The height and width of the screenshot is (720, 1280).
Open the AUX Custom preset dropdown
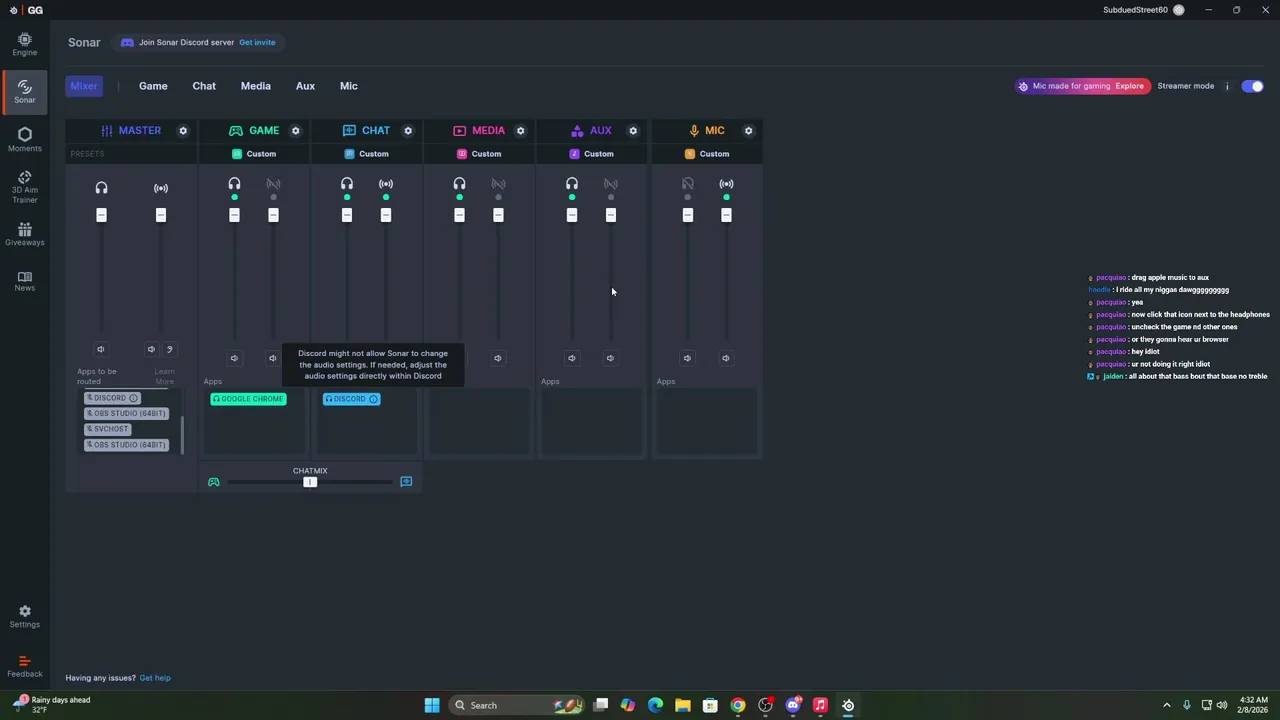click(592, 154)
